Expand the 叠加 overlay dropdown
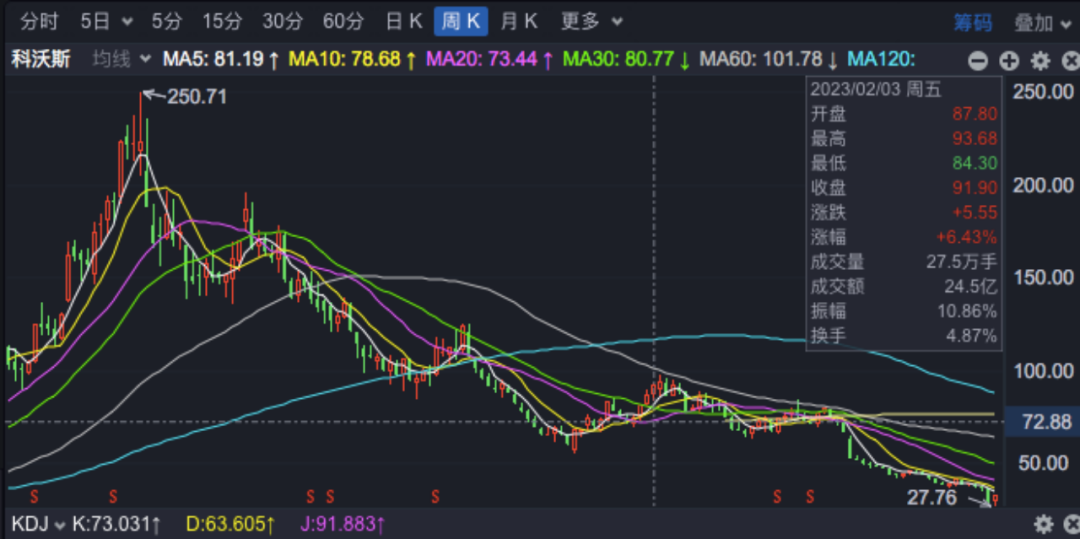This screenshot has width=1080, height=539. tap(1043, 22)
